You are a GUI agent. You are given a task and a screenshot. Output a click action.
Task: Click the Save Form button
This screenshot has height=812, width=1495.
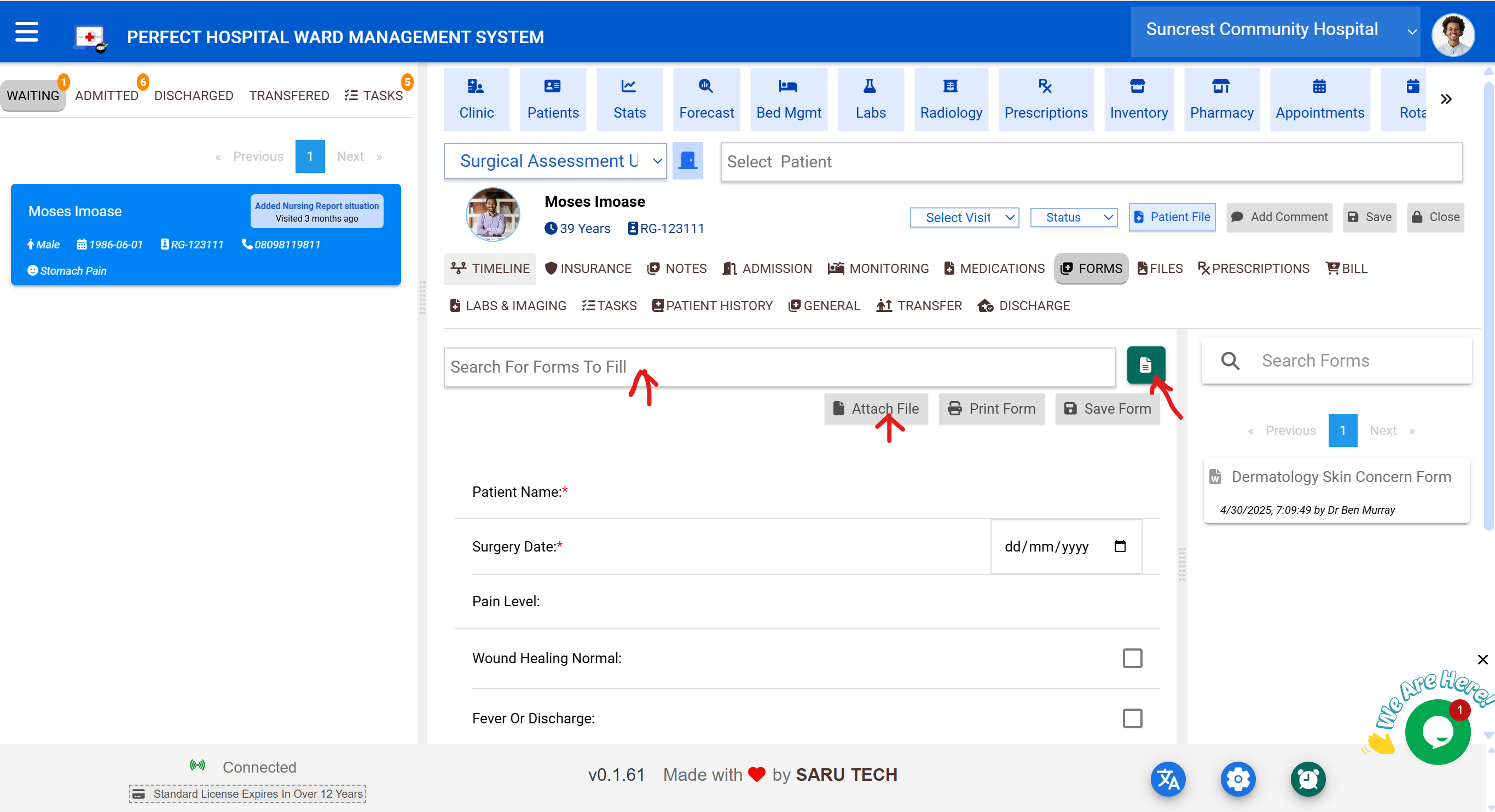pyautogui.click(x=1108, y=409)
